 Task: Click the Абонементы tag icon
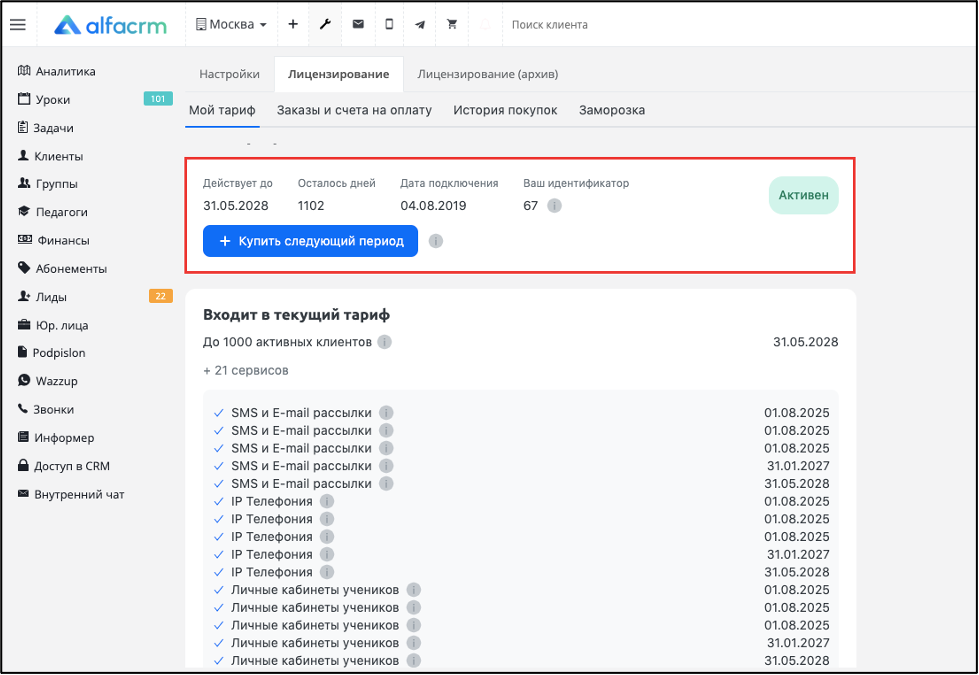pos(24,268)
